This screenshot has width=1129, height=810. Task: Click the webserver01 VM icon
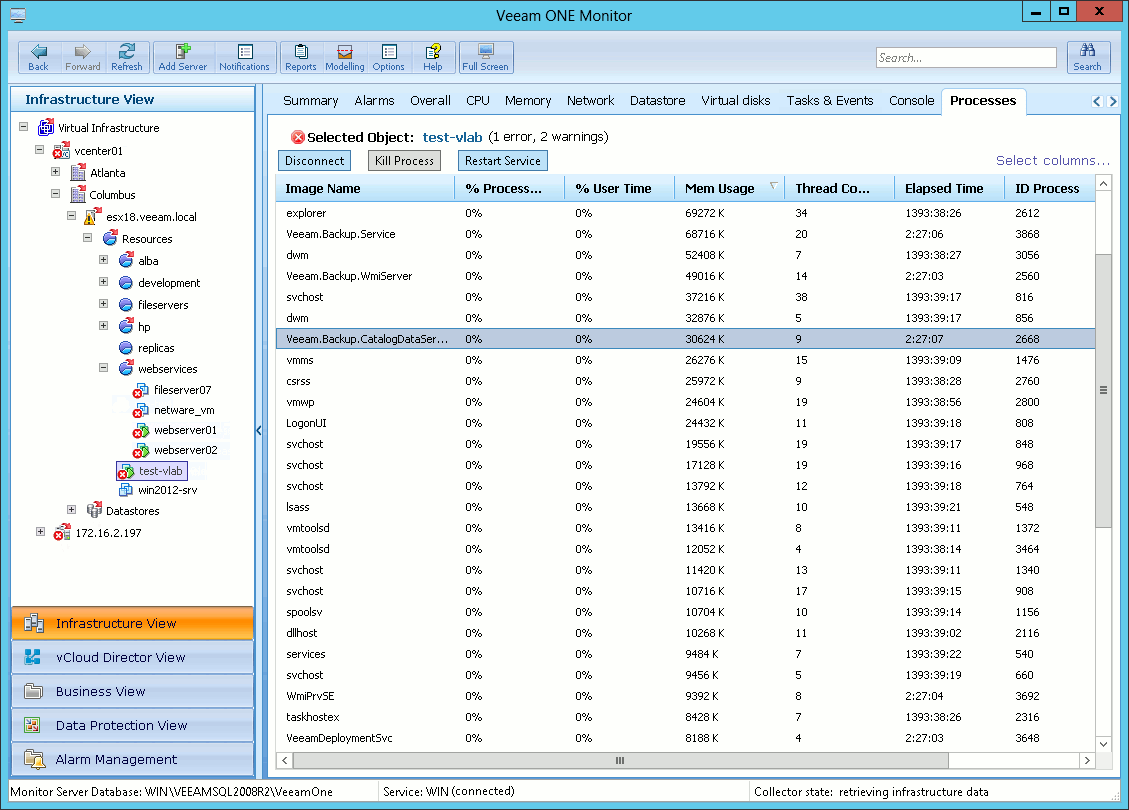[140, 430]
